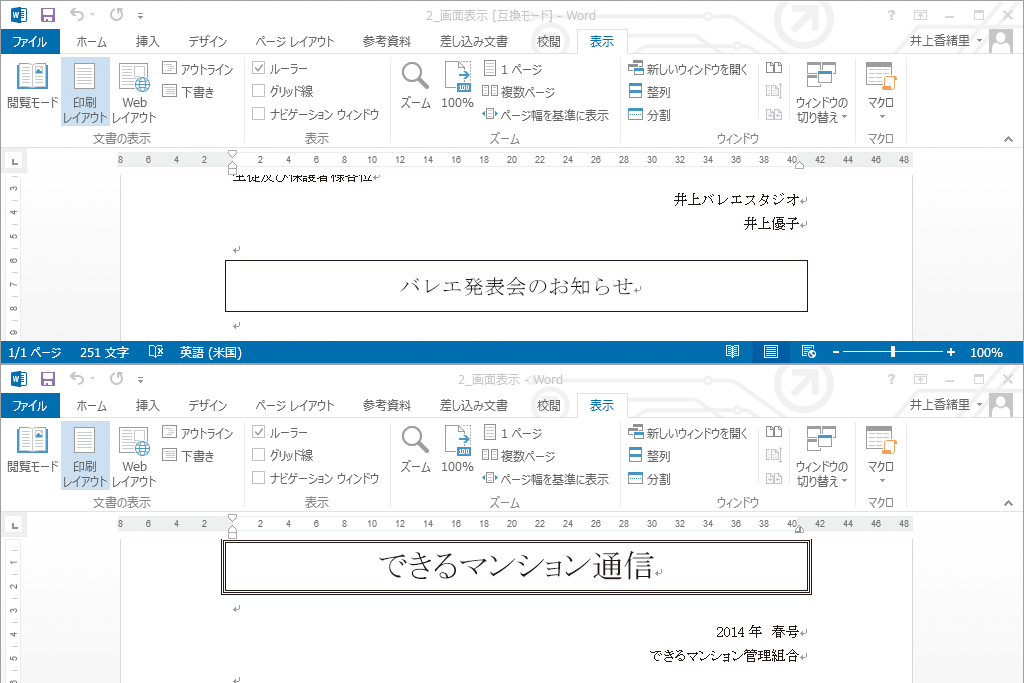This screenshot has height=683, width=1024.
Task: Open Zoom (ズーム) dialog in bottom window
Action: pyautogui.click(x=415, y=449)
